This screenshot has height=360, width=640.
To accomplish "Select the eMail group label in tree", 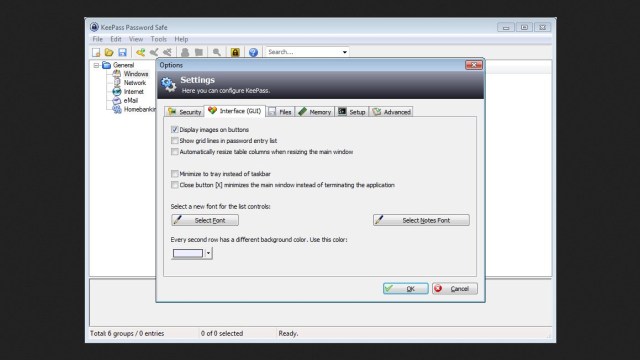I will (x=131, y=100).
